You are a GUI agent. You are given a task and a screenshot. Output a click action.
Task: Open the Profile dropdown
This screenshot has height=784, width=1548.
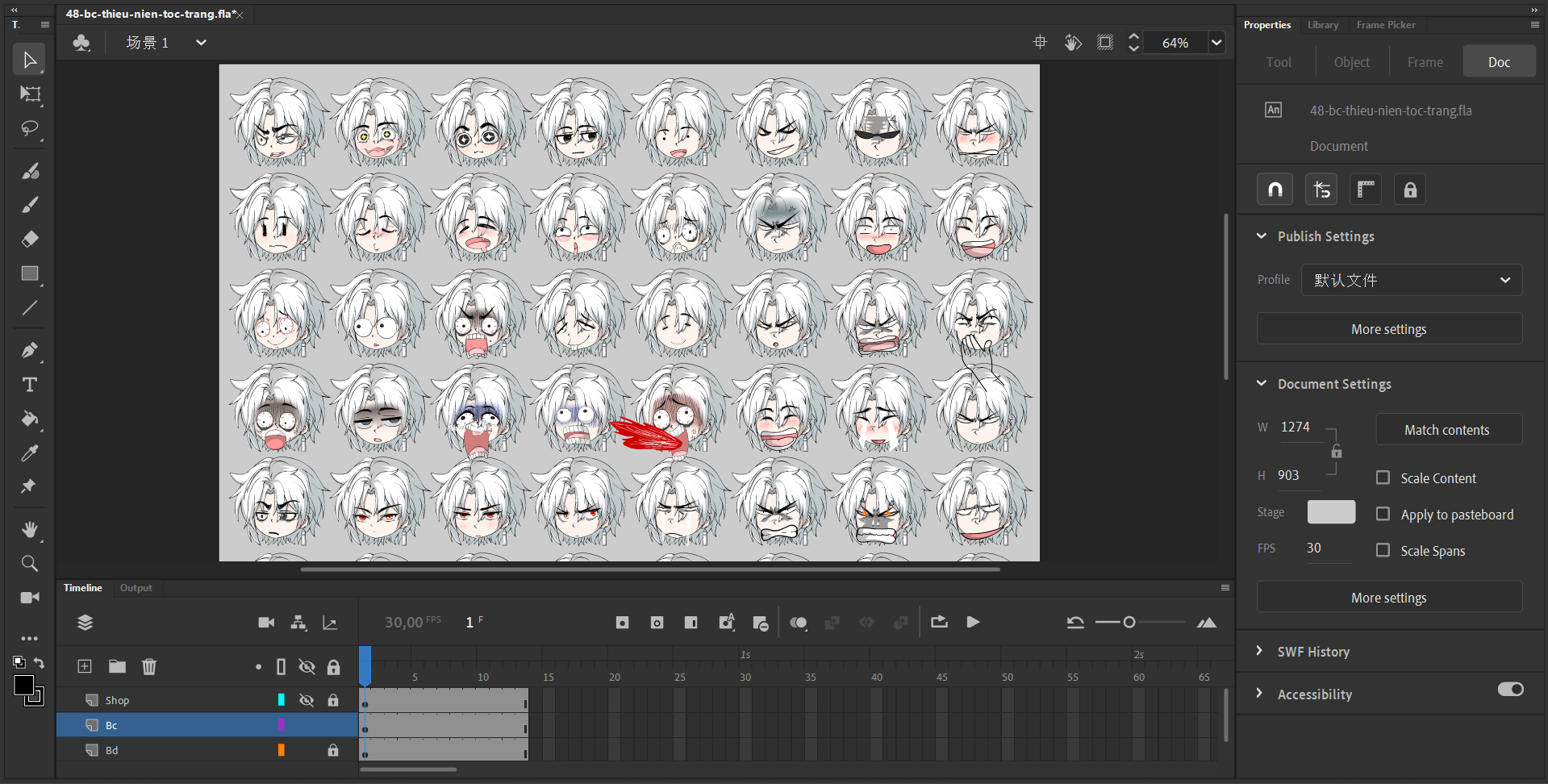pos(1412,280)
